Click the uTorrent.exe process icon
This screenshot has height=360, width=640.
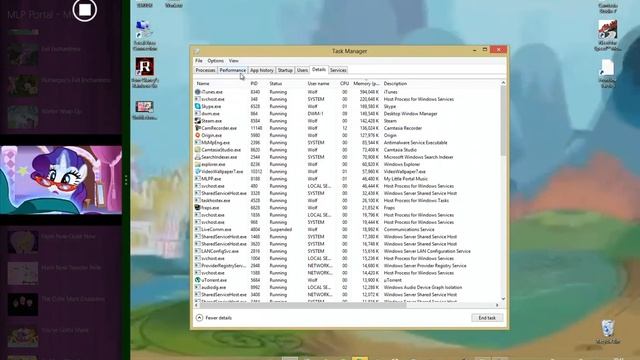[198, 280]
